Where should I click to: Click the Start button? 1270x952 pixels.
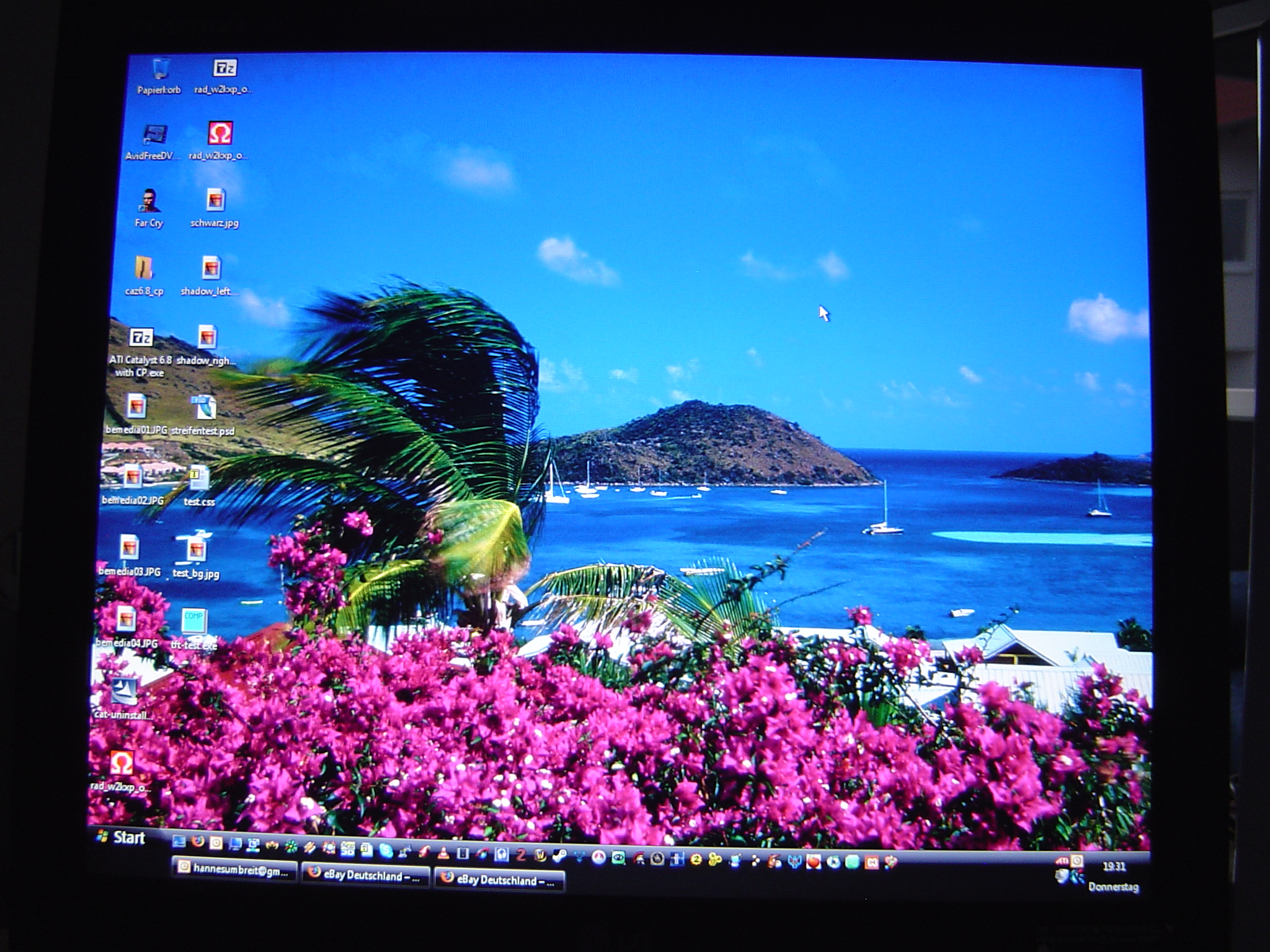coord(122,837)
